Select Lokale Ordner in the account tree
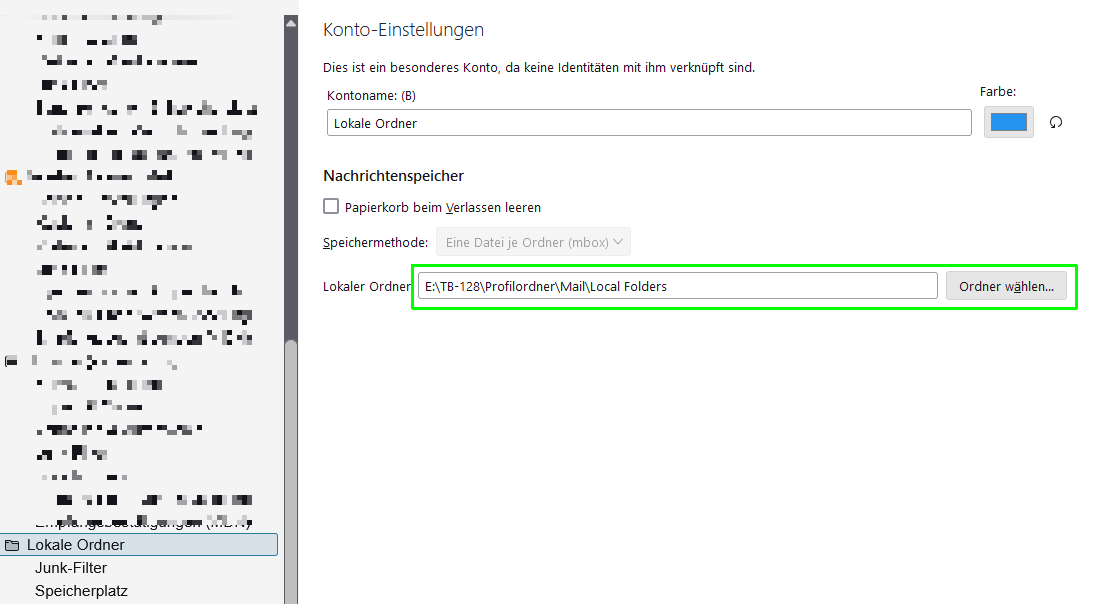 [x=139, y=544]
